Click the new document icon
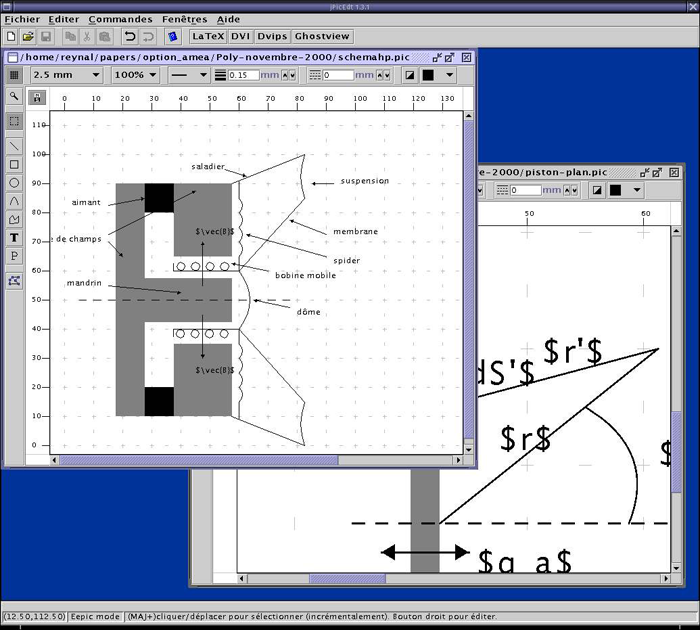Image resolution: width=700 pixels, height=630 pixels. (x=10, y=37)
